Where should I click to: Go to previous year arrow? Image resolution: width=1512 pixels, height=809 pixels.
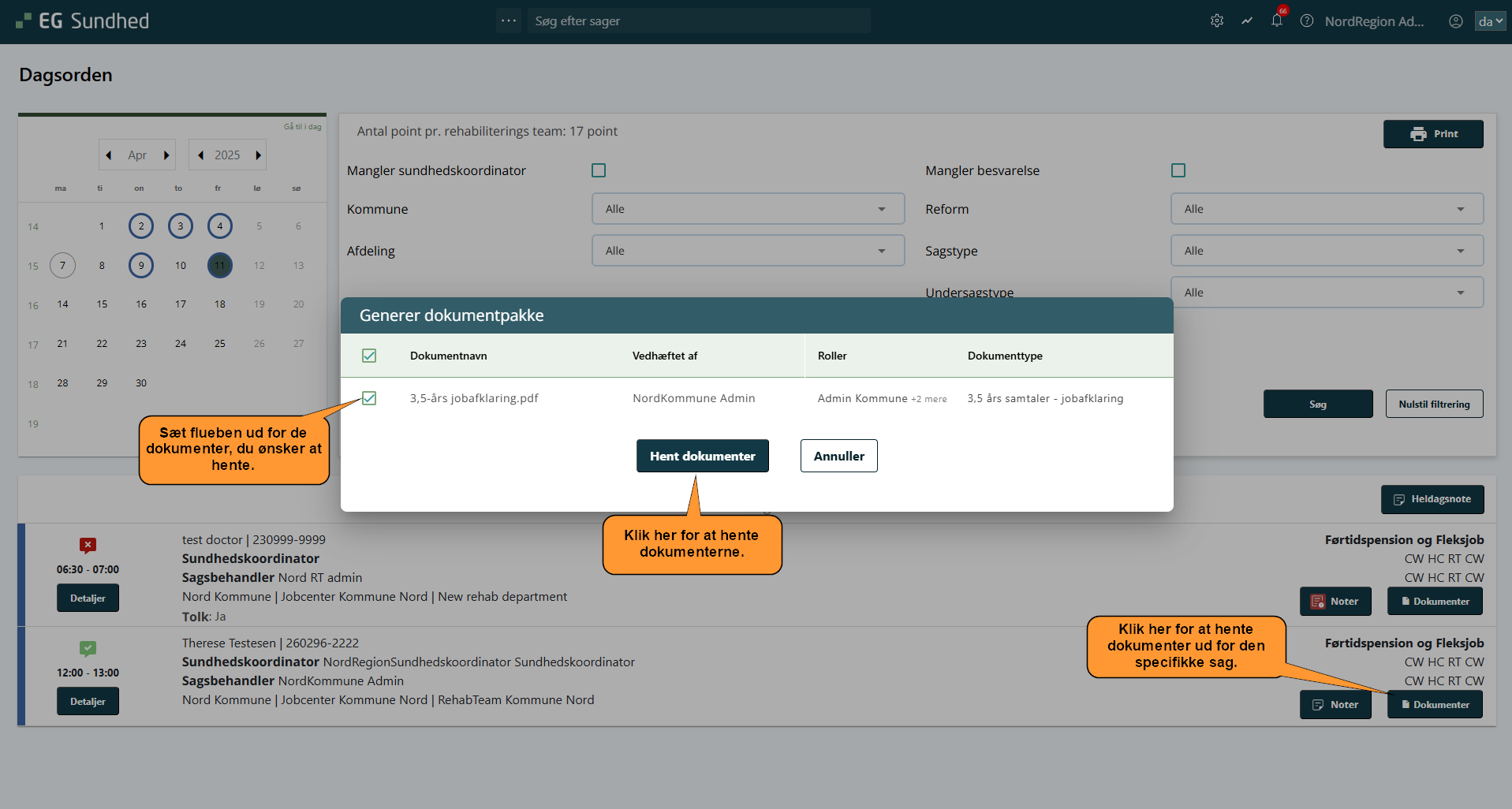point(200,155)
